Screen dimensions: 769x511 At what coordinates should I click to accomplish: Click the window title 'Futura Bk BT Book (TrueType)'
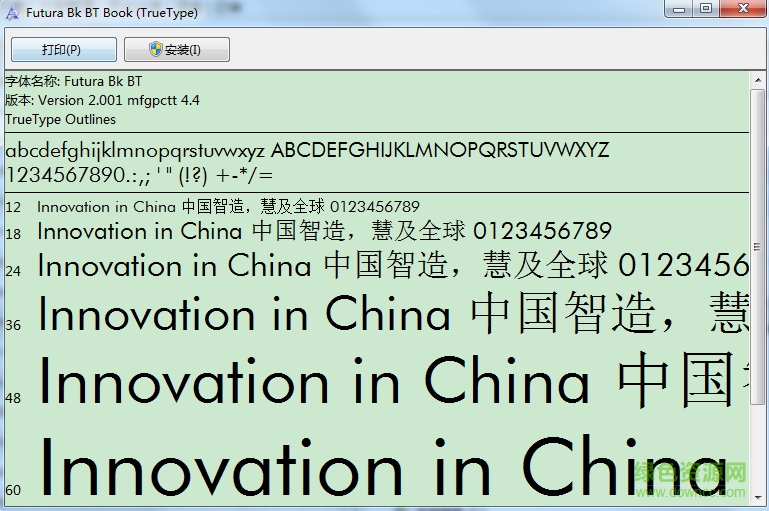(x=112, y=13)
